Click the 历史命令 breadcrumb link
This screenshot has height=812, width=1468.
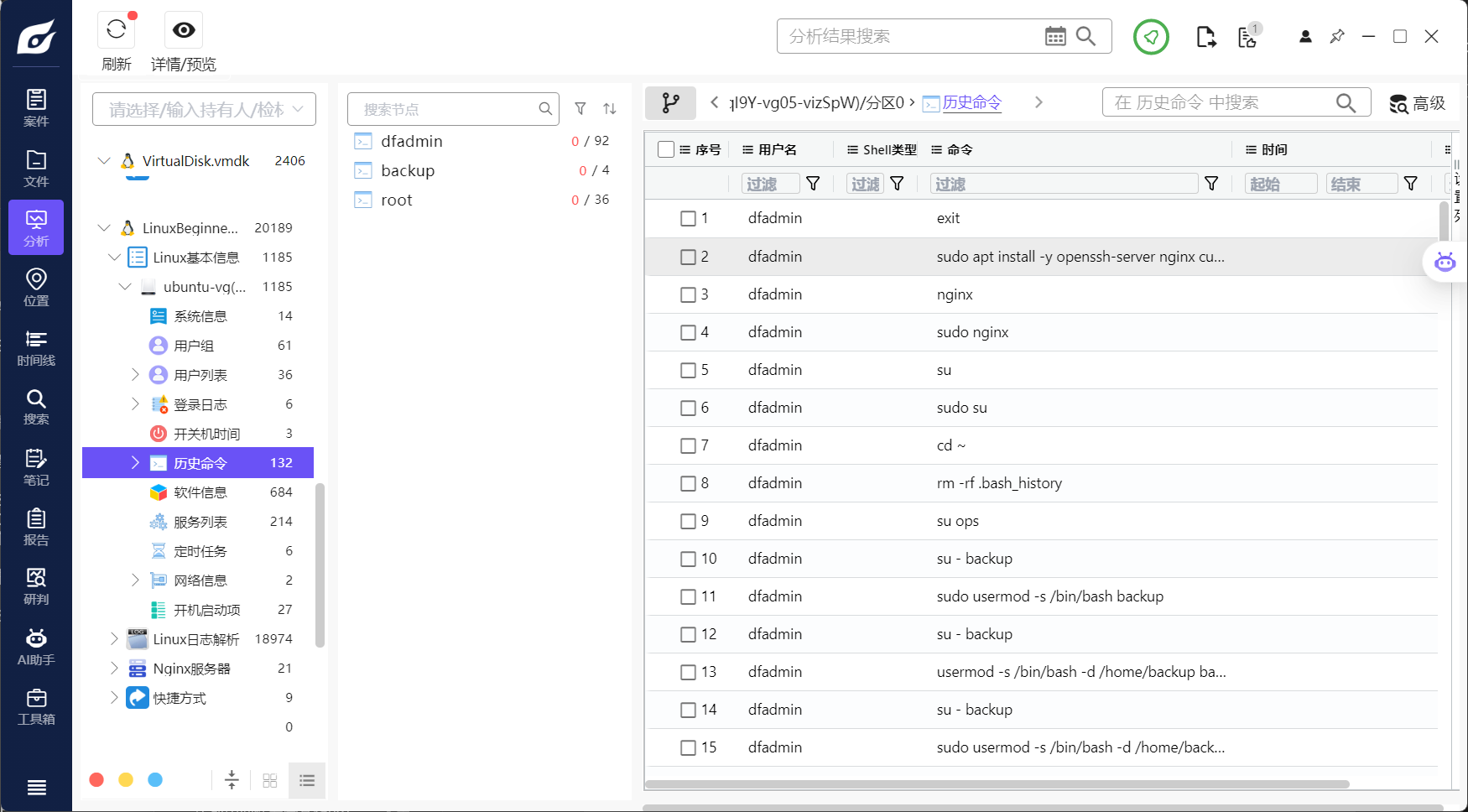click(971, 102)
